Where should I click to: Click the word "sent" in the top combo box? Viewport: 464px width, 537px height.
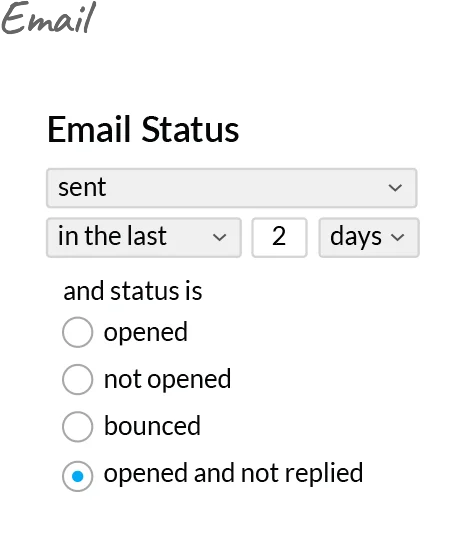(82, 188)
